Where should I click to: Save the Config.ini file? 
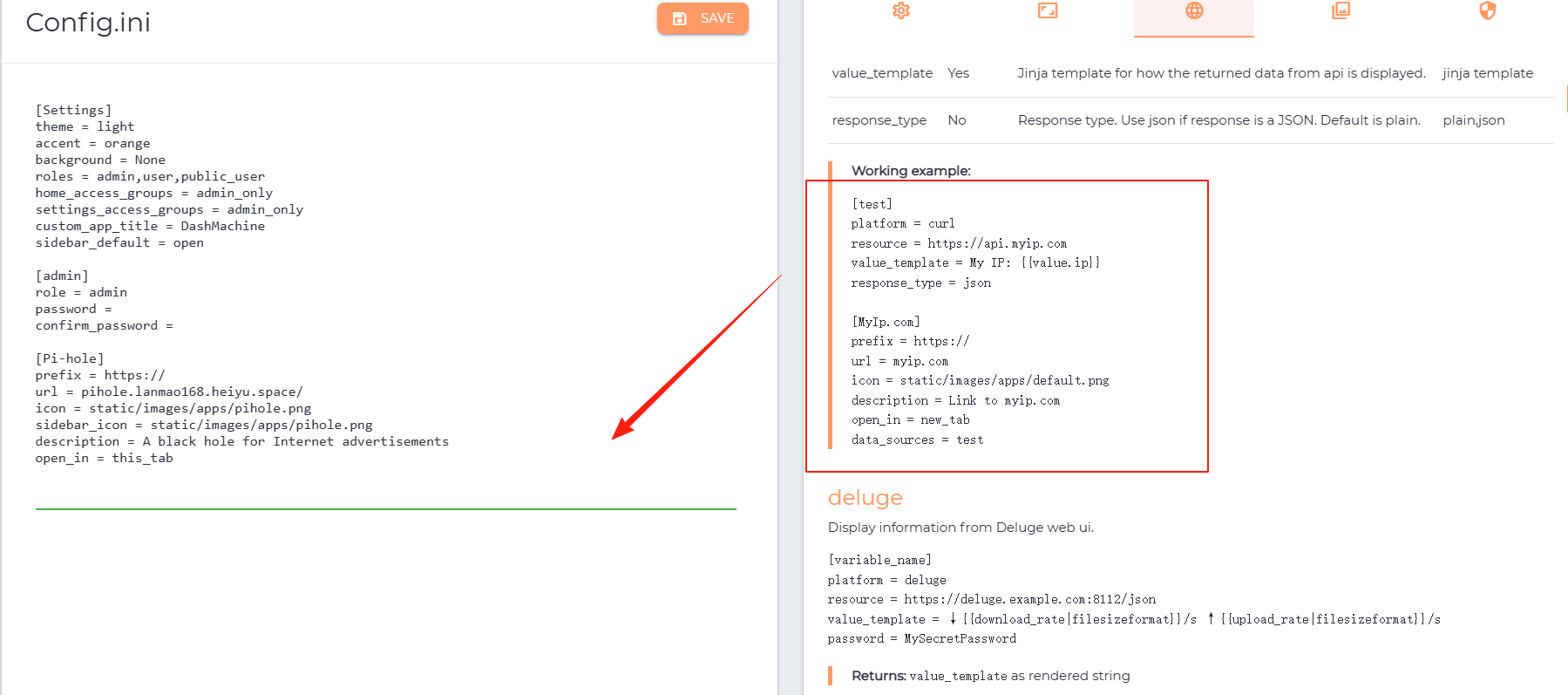click(x=703, y=18)
